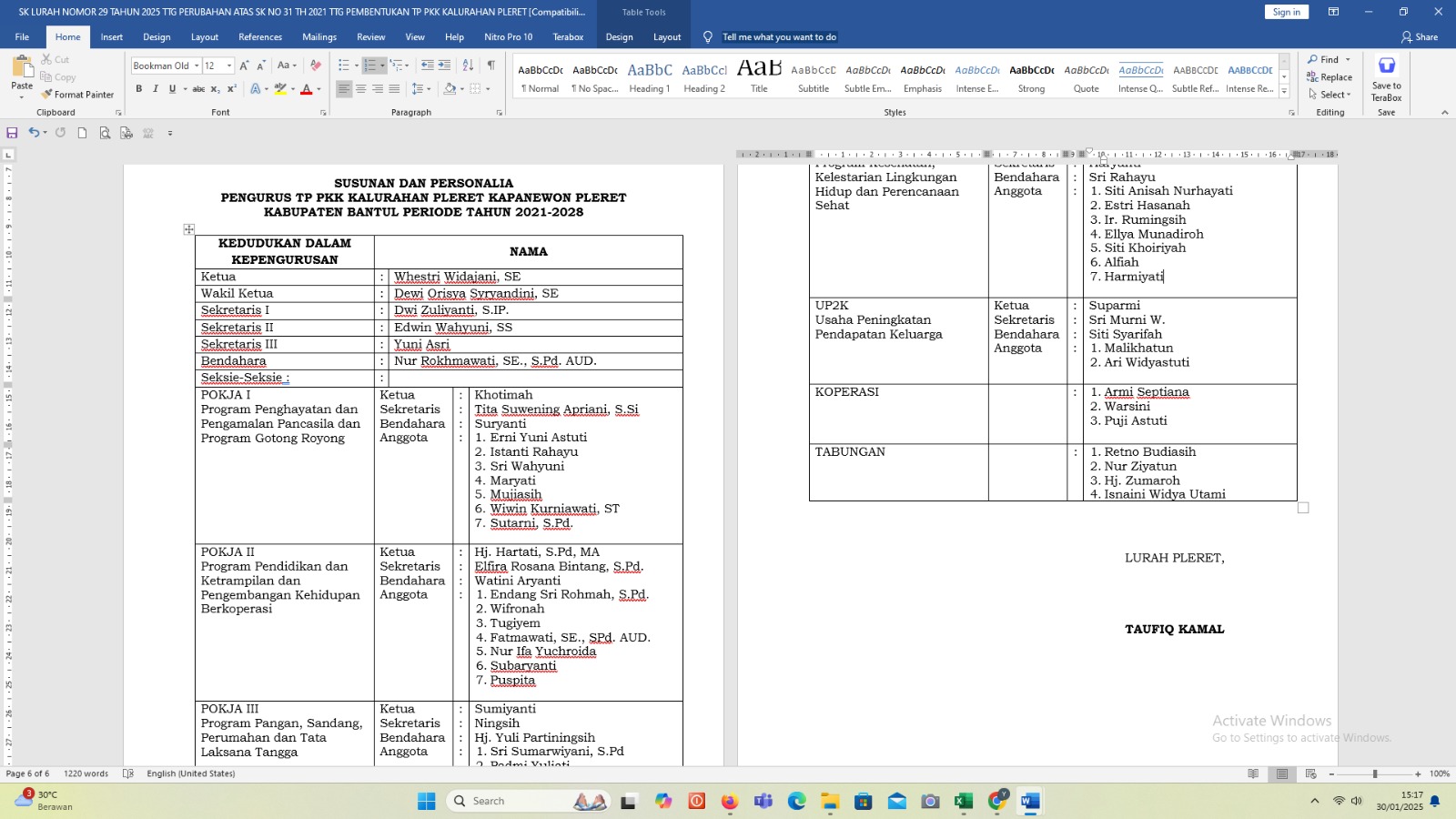Align text to the right
Viewport: 1456px width, 819px height.
point(378,89)
